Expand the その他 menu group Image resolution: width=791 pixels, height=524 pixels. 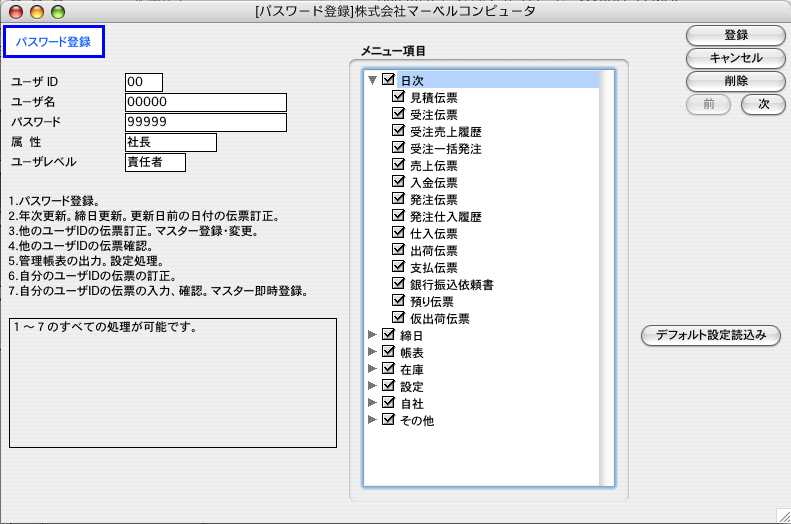(373, 420)
